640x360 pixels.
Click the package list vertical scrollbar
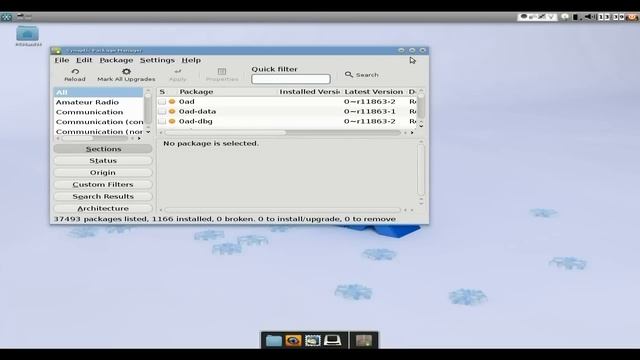[x=421, y=108]
